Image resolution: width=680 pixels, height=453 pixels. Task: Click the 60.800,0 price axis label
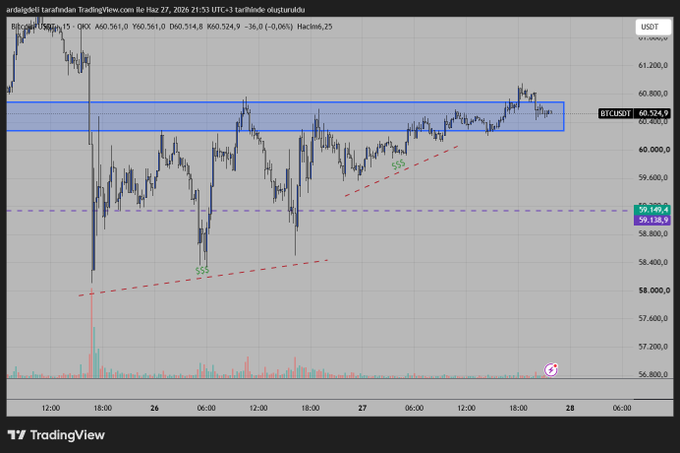(x=653, y=94)
